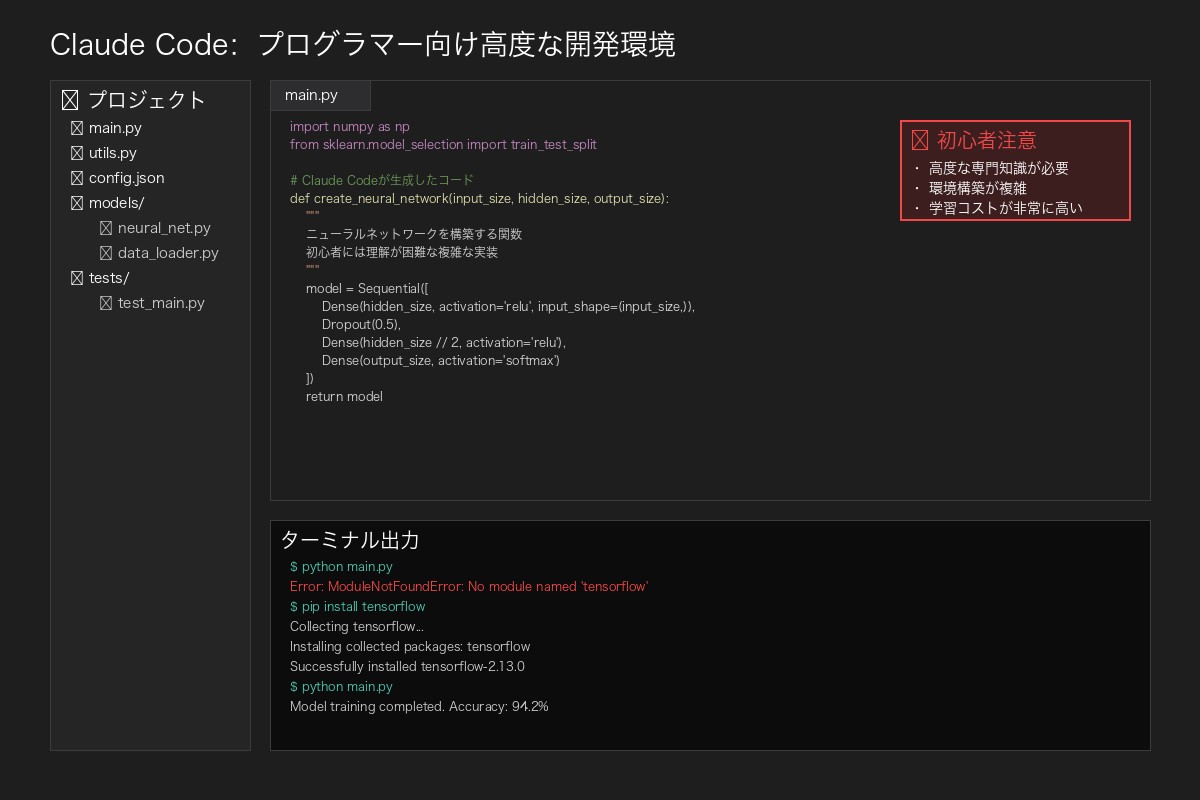1200x800 pixels.
Task: Click the Dense hidden_size // 2 line
Action: click(x=444, y=342)
